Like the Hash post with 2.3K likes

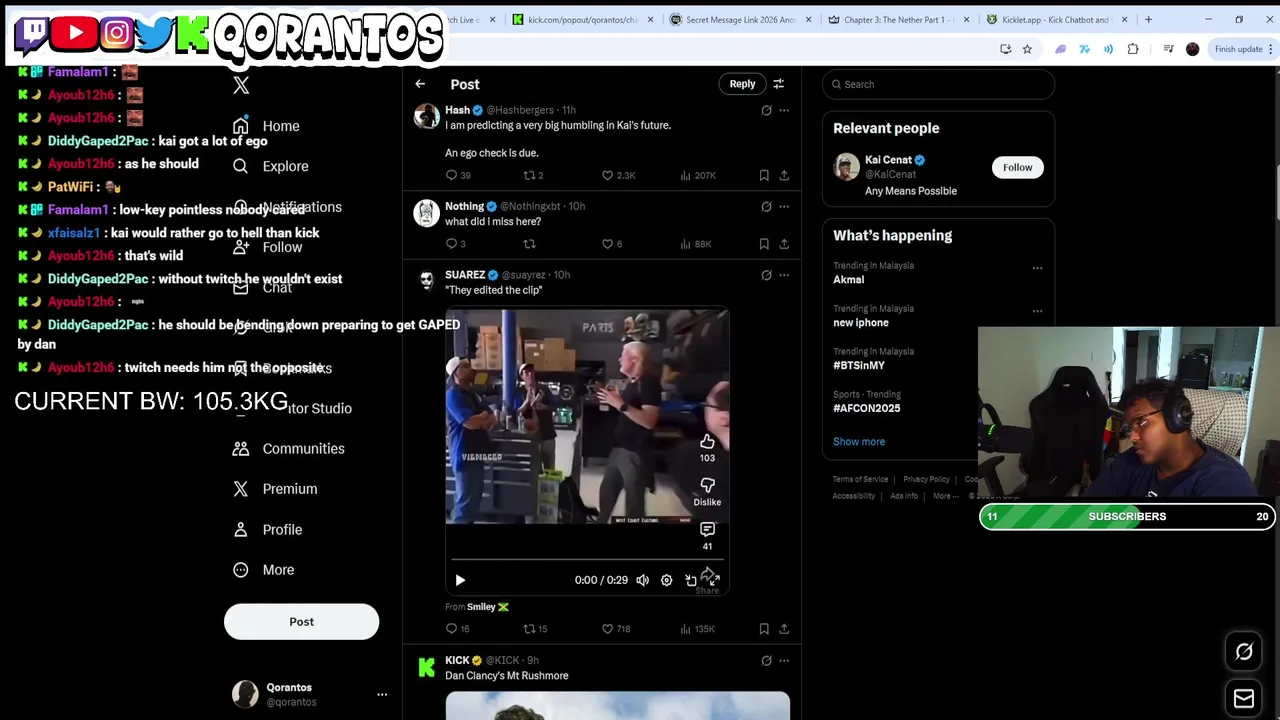coord(607,175)
